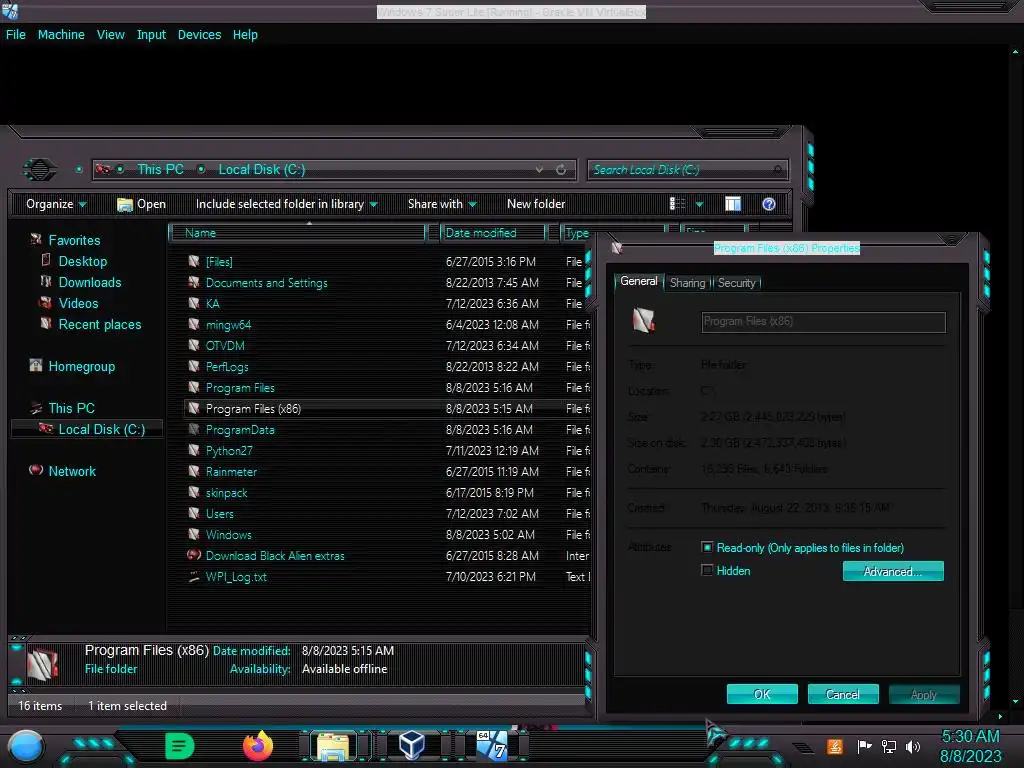Select the Program Files folder name
Screen dimensions: 1024x768
[240, 387]
